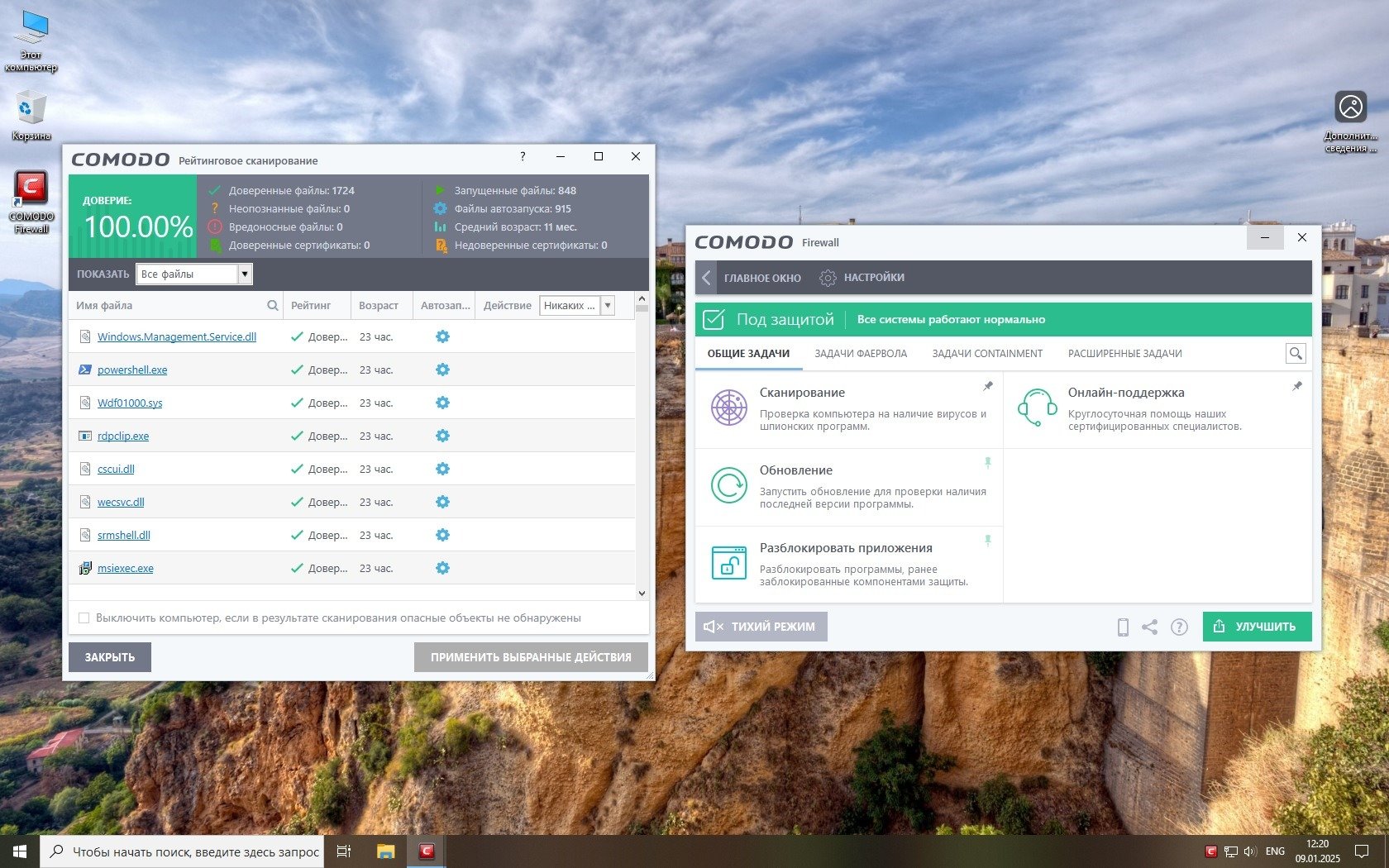Switch to 'ЗАДАЧИ ФАЕРВОЛА' tab
The width and height of the screenshot is (1389, 868).
coord(861,354)
